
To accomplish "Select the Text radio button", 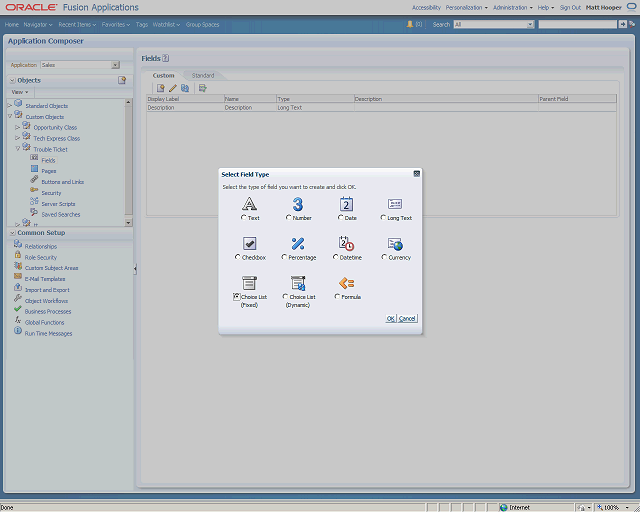I will 244,218.
